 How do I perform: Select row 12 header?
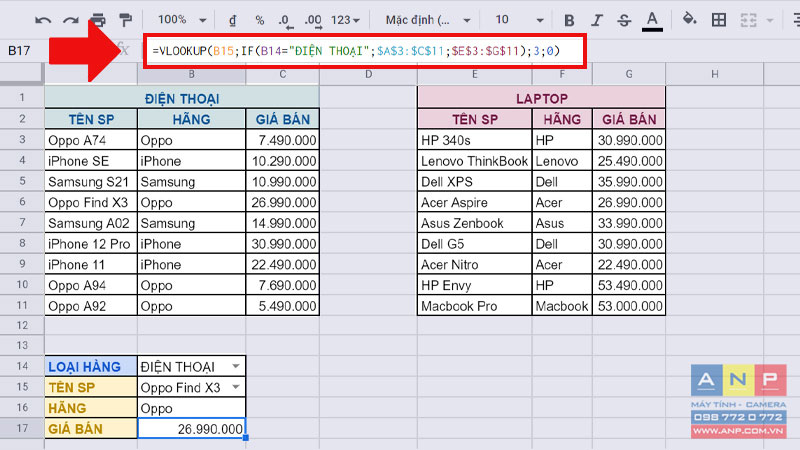coord(22,325)
